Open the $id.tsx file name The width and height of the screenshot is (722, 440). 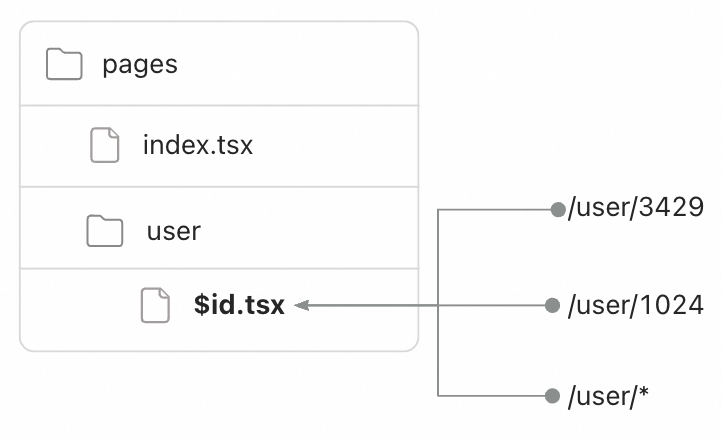point(240,305)
